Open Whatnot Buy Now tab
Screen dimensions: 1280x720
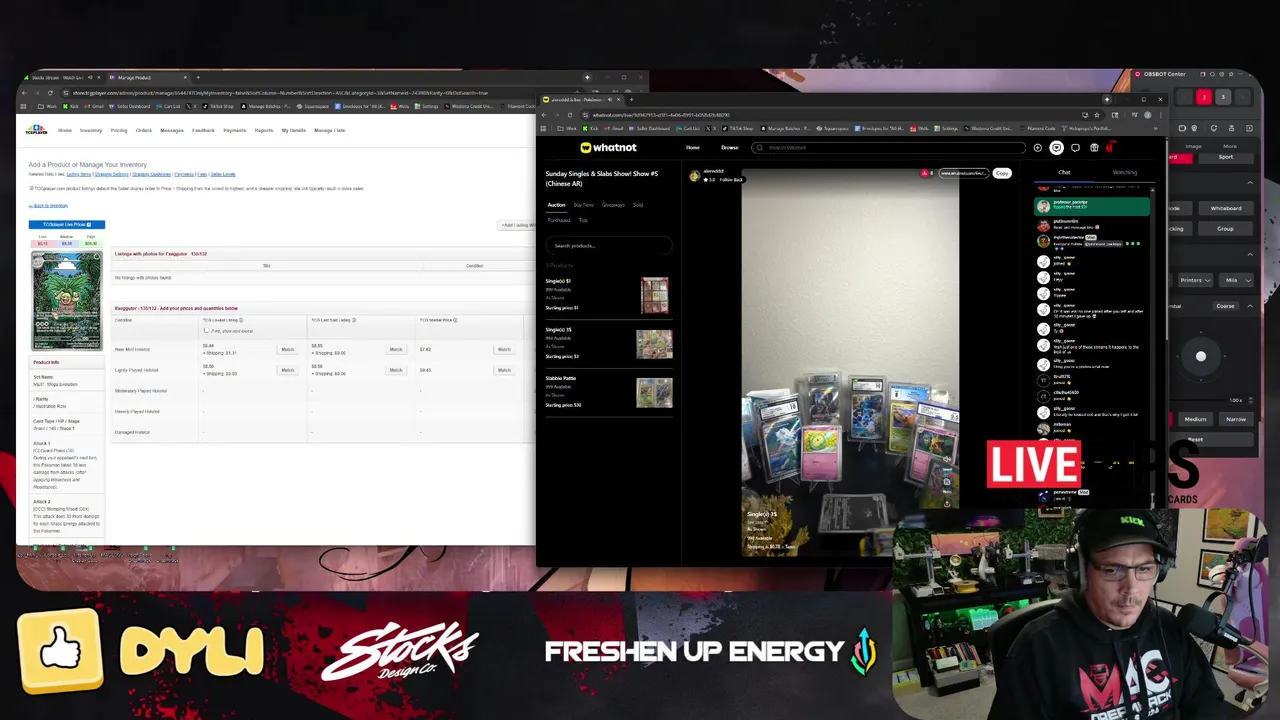click(583, 205)
